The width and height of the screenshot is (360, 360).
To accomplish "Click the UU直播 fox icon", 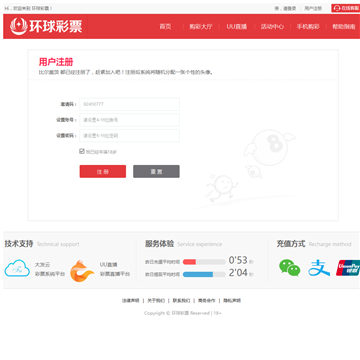I will pyautogui.click(x=82, y=271).
